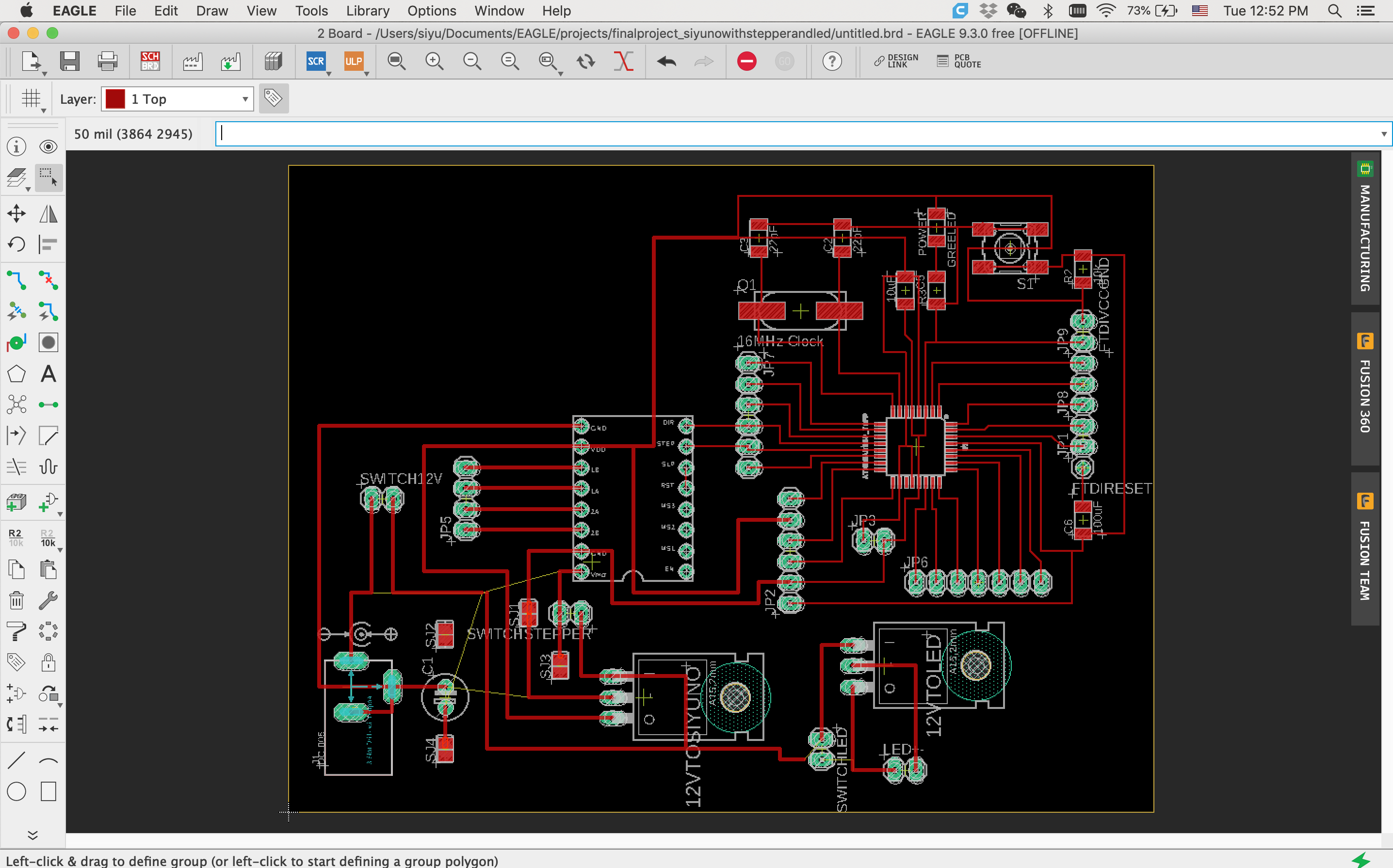The image size is (1393, 868).
Task: Select the Move tool
Action: 16,213
